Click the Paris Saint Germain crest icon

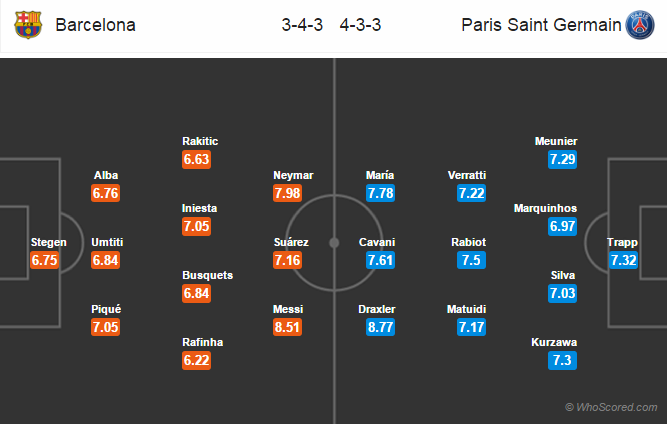tap(640, 25)
